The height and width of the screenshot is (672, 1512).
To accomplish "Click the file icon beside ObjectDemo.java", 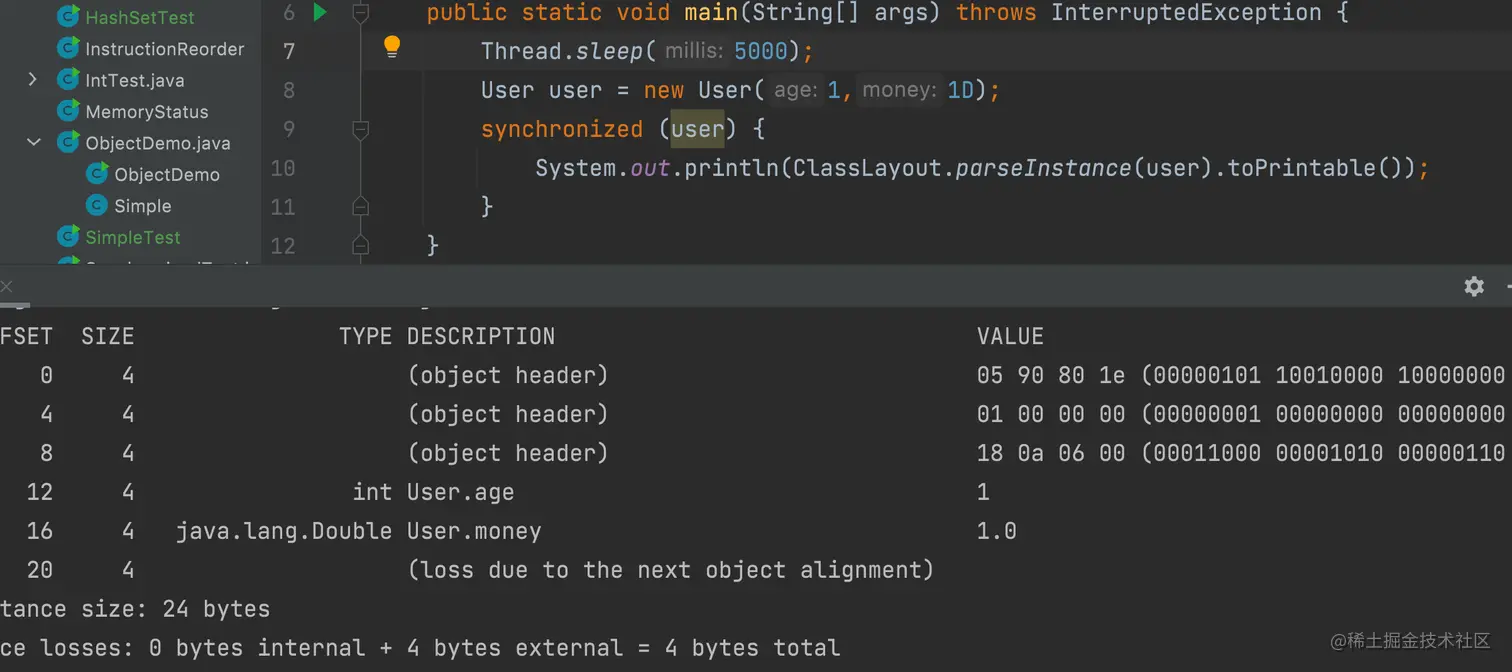I will pyautogui.click(x=68, y=142).
